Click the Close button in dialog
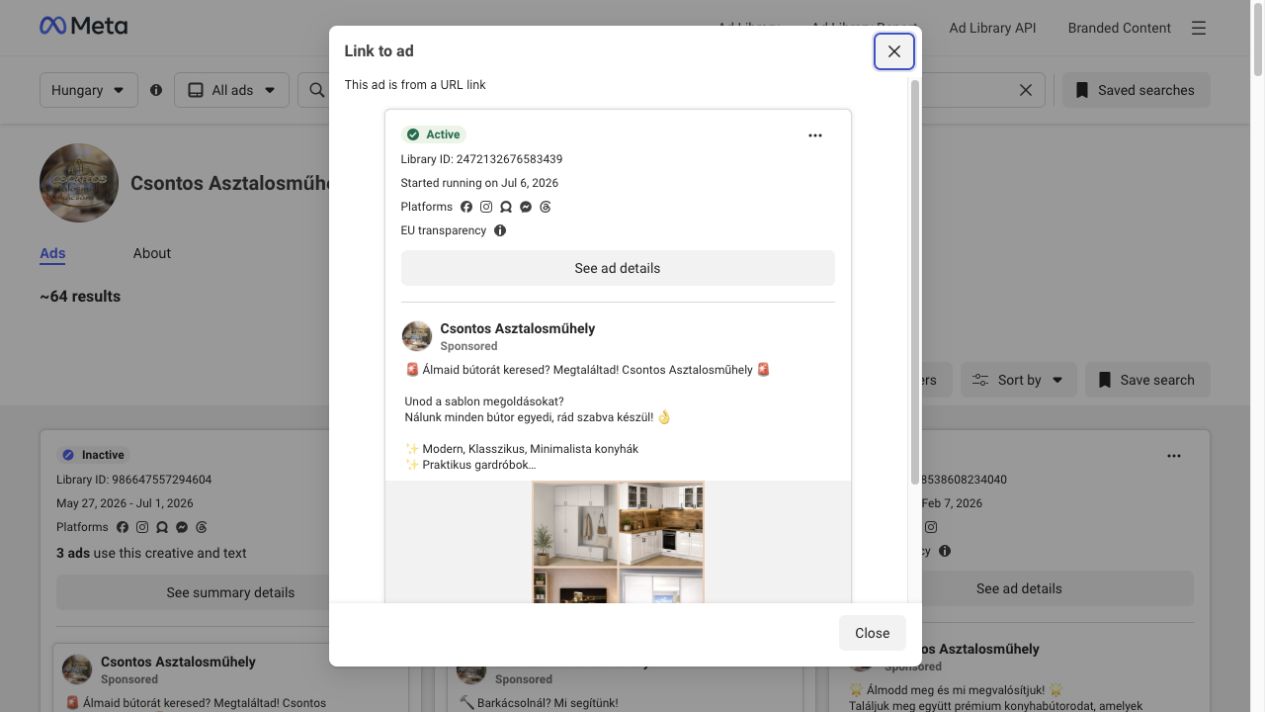 pyautogui.click(x=872, y=633)
